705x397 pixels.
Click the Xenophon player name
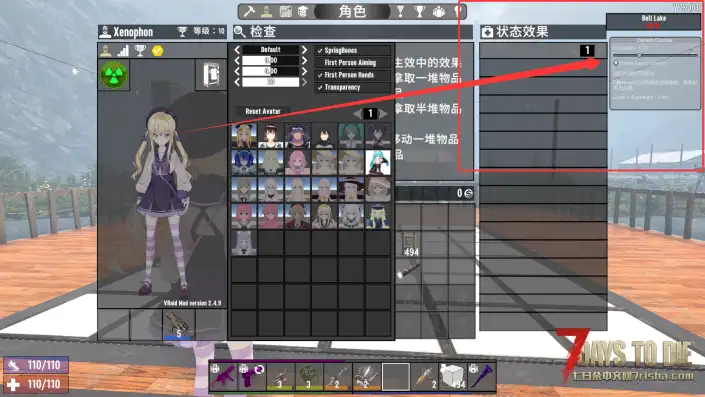(133, 32)
